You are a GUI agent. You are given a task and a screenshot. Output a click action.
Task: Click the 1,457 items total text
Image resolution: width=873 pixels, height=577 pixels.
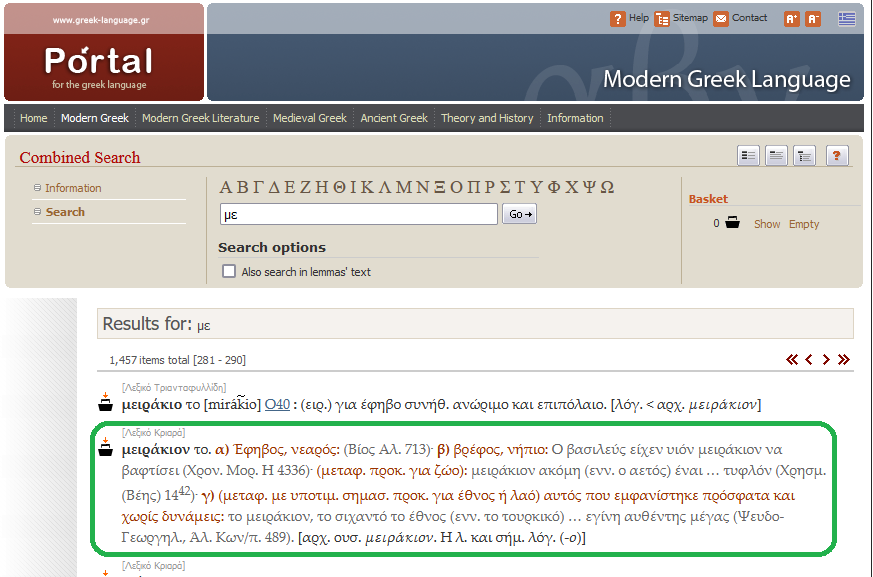(149, 360)
